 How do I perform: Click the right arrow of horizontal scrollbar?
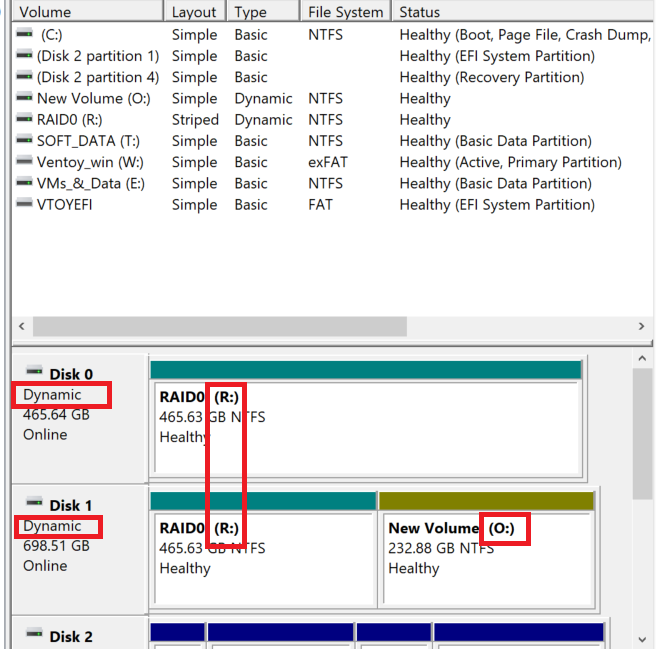(641, 326)
